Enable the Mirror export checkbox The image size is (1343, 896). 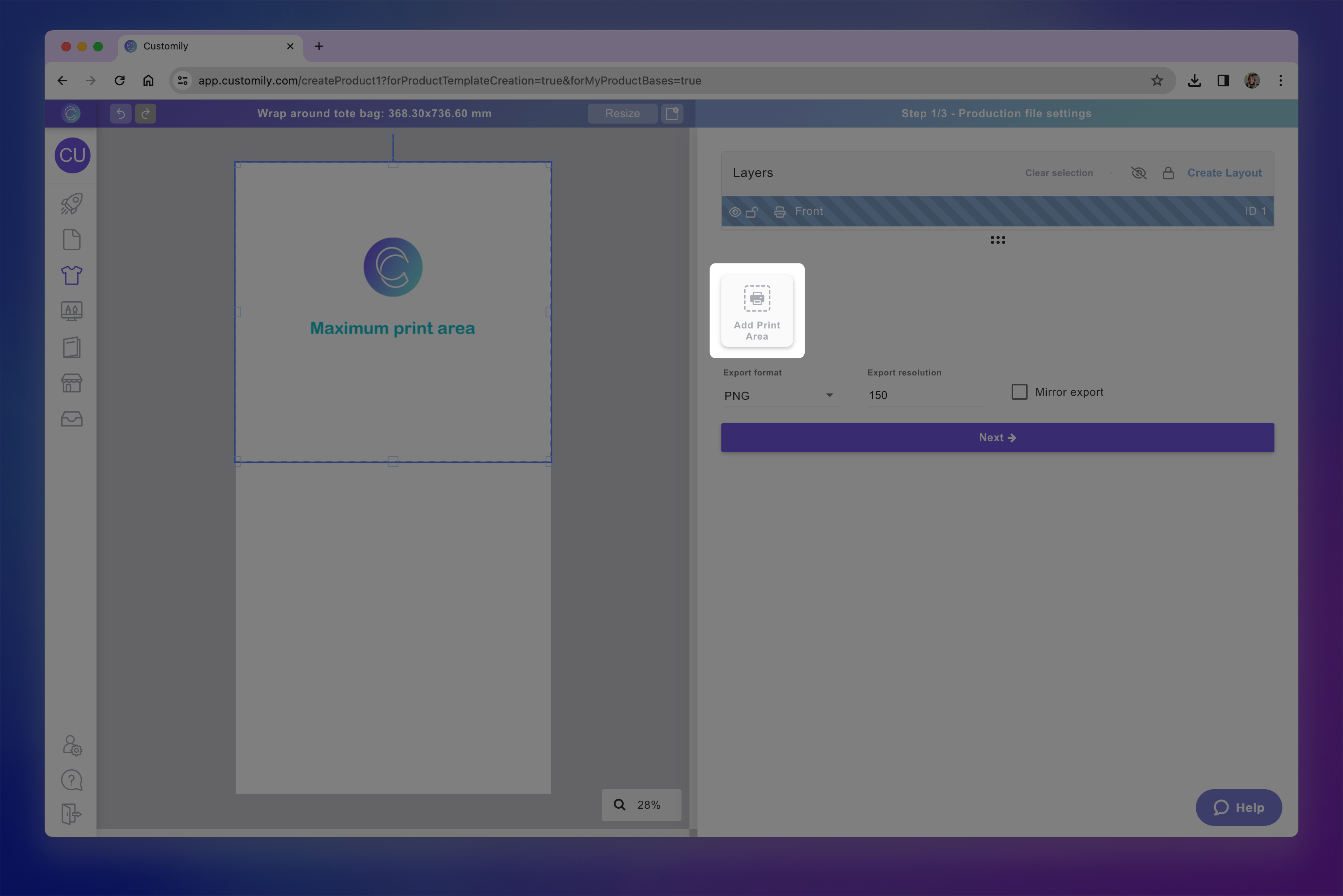(x=1019, y=391)
